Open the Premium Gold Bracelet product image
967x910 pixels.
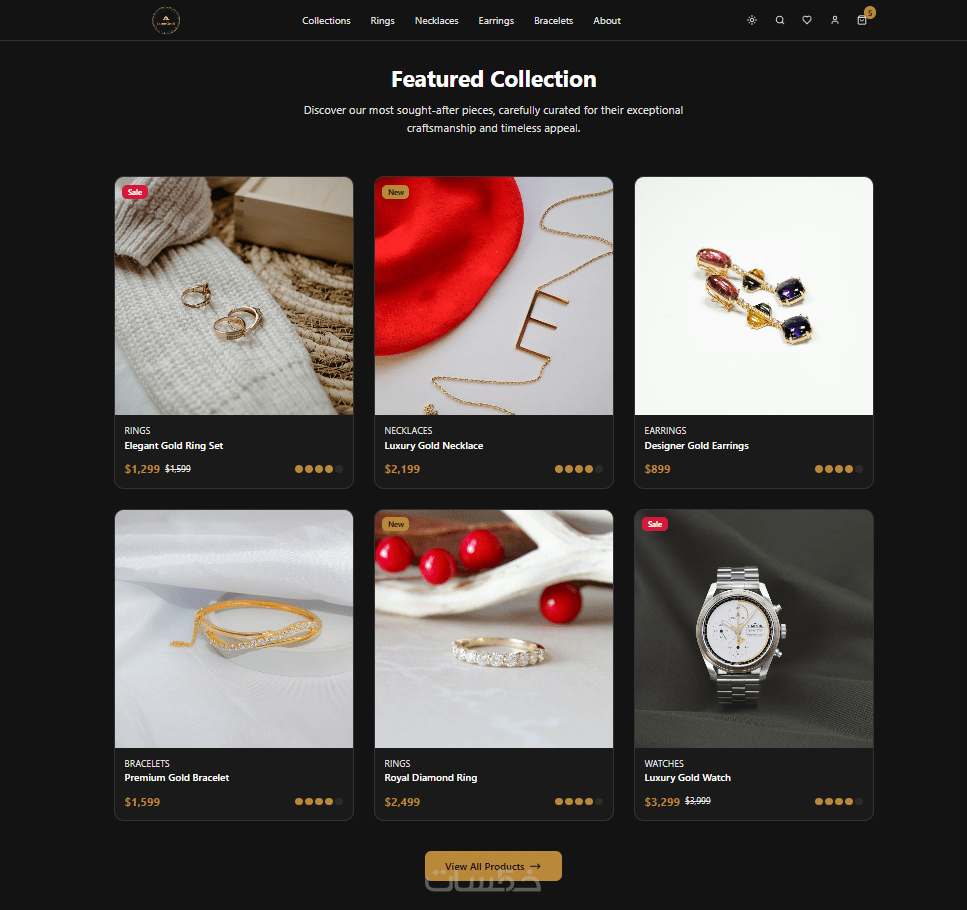pos(234,629)
